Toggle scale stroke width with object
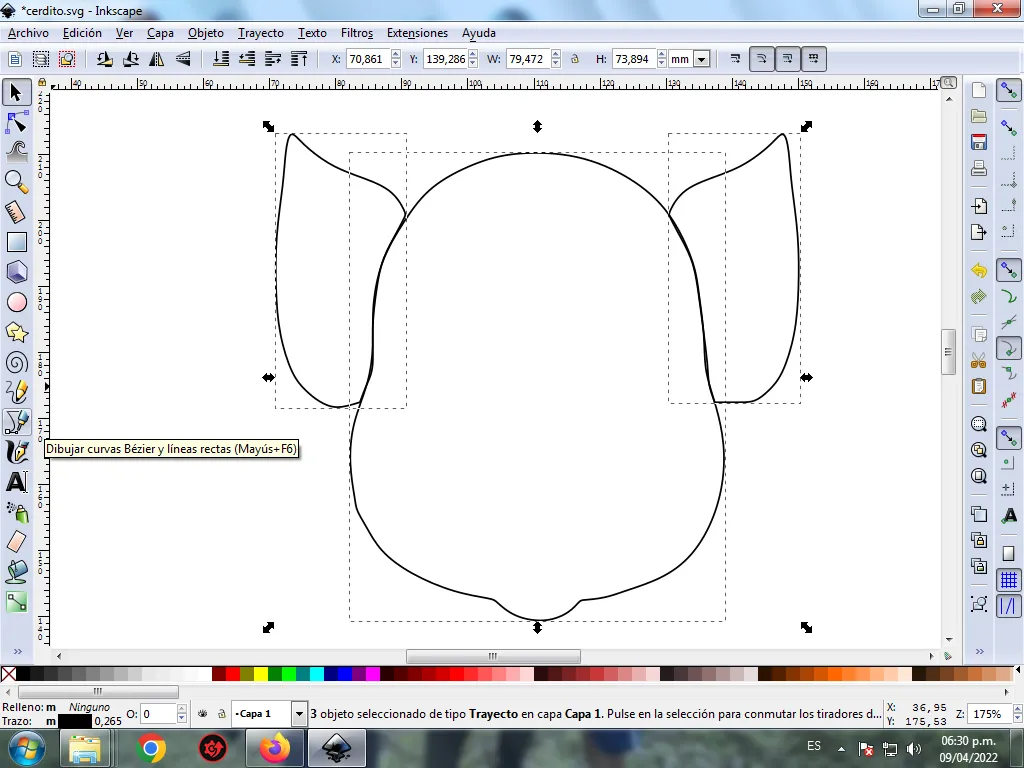1024x768 pixels. (735, 59)
